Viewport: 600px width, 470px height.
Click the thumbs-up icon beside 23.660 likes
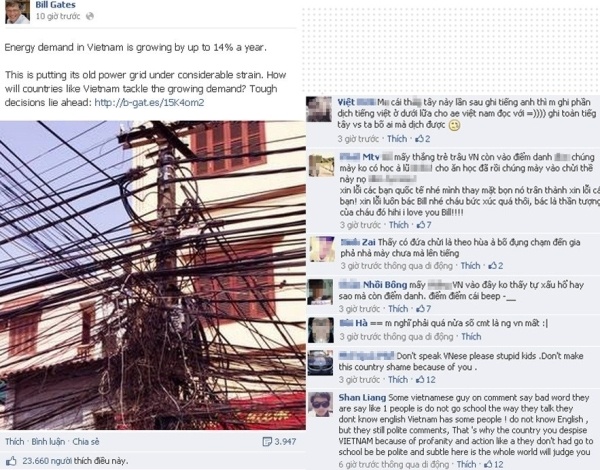click(11, 461)
